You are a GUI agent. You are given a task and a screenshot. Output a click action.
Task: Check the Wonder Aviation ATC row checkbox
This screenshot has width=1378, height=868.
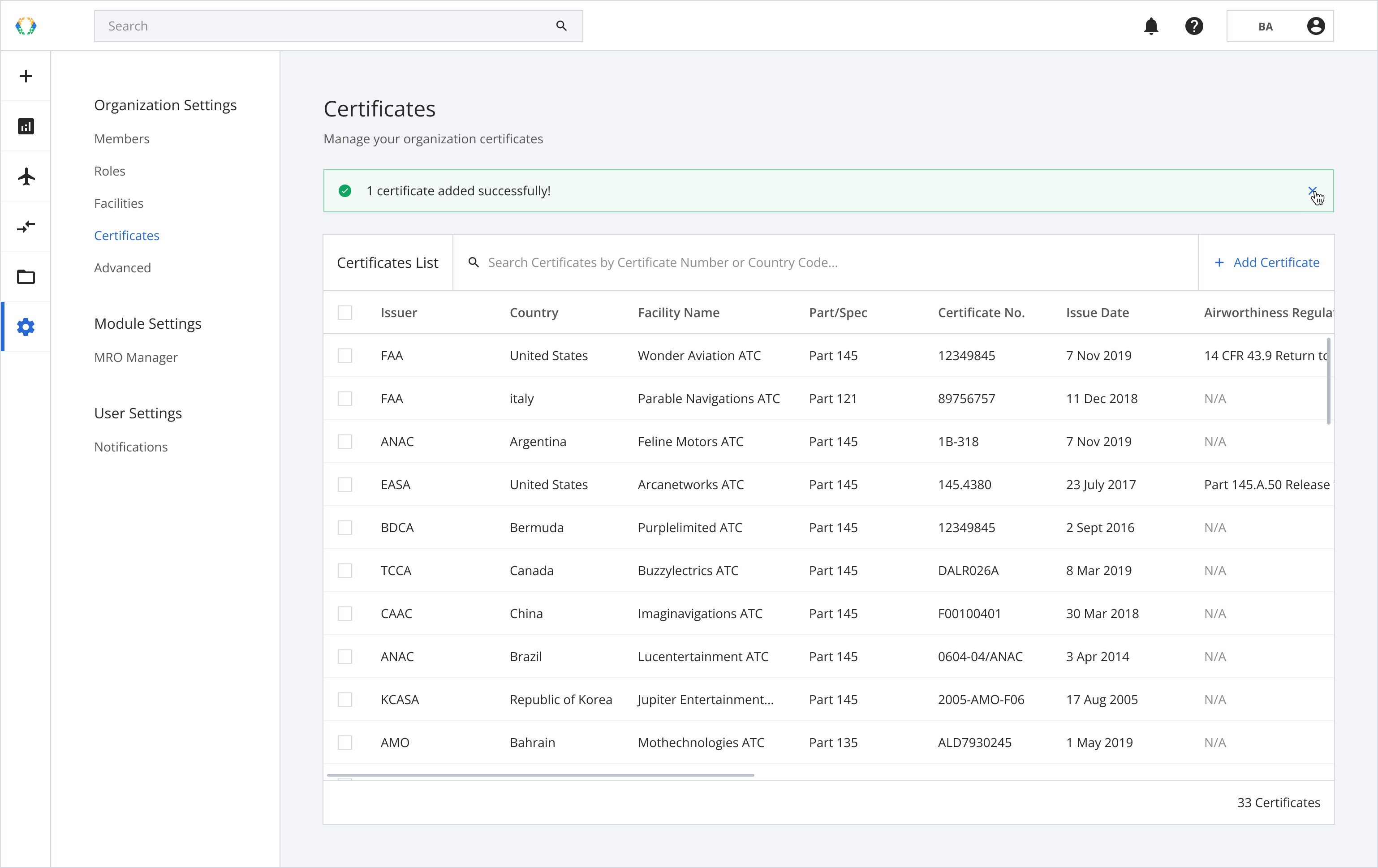click(x=344, y=355)
